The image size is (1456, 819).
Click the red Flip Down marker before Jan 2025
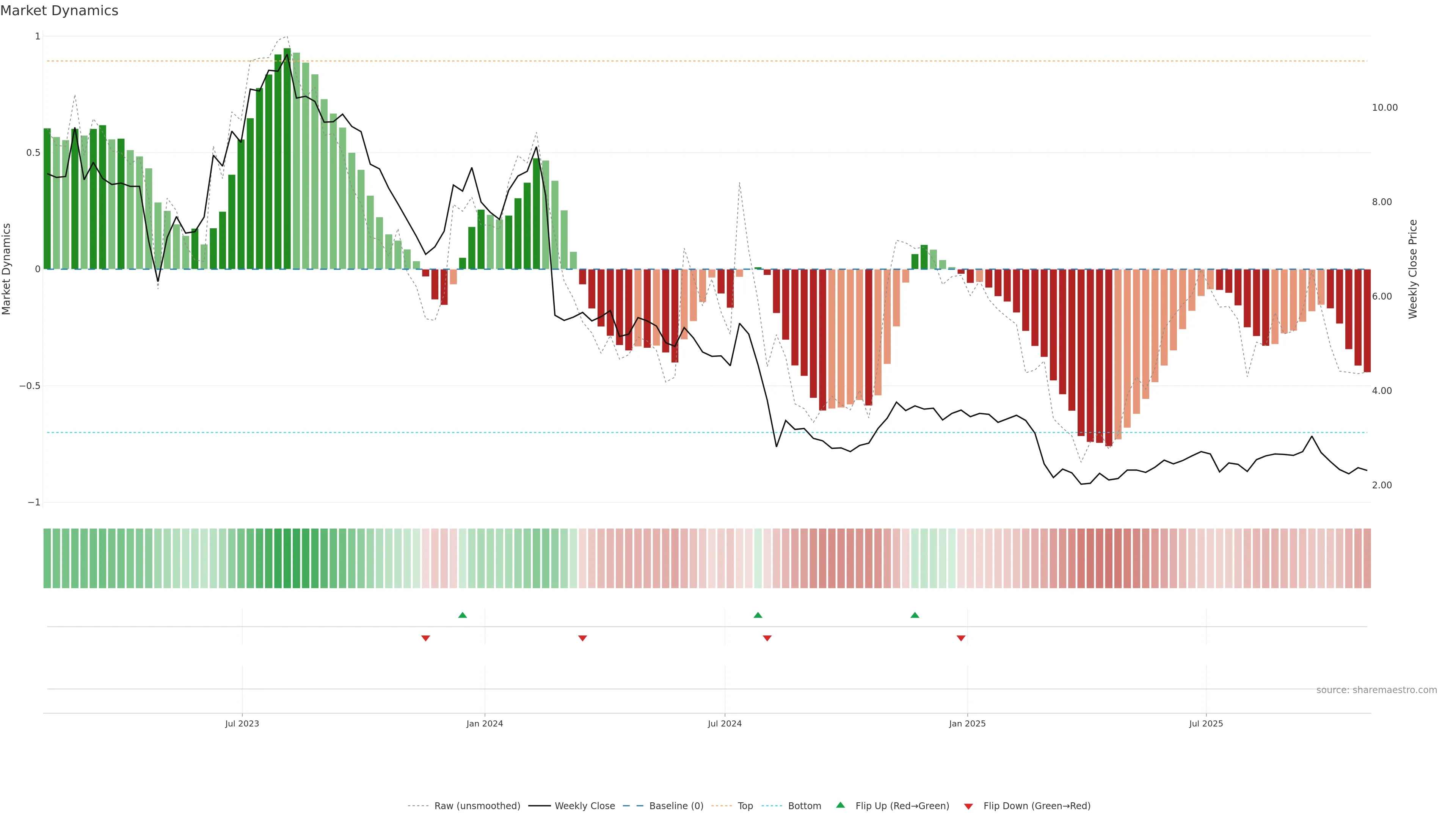961,638
